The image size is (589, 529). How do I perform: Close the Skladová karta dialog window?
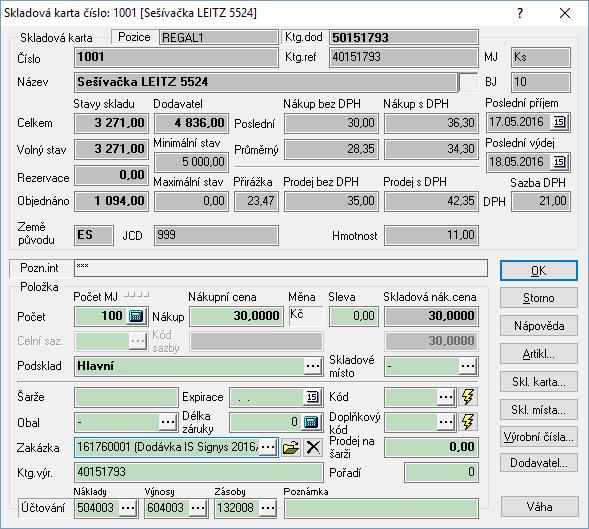(565, 14)
